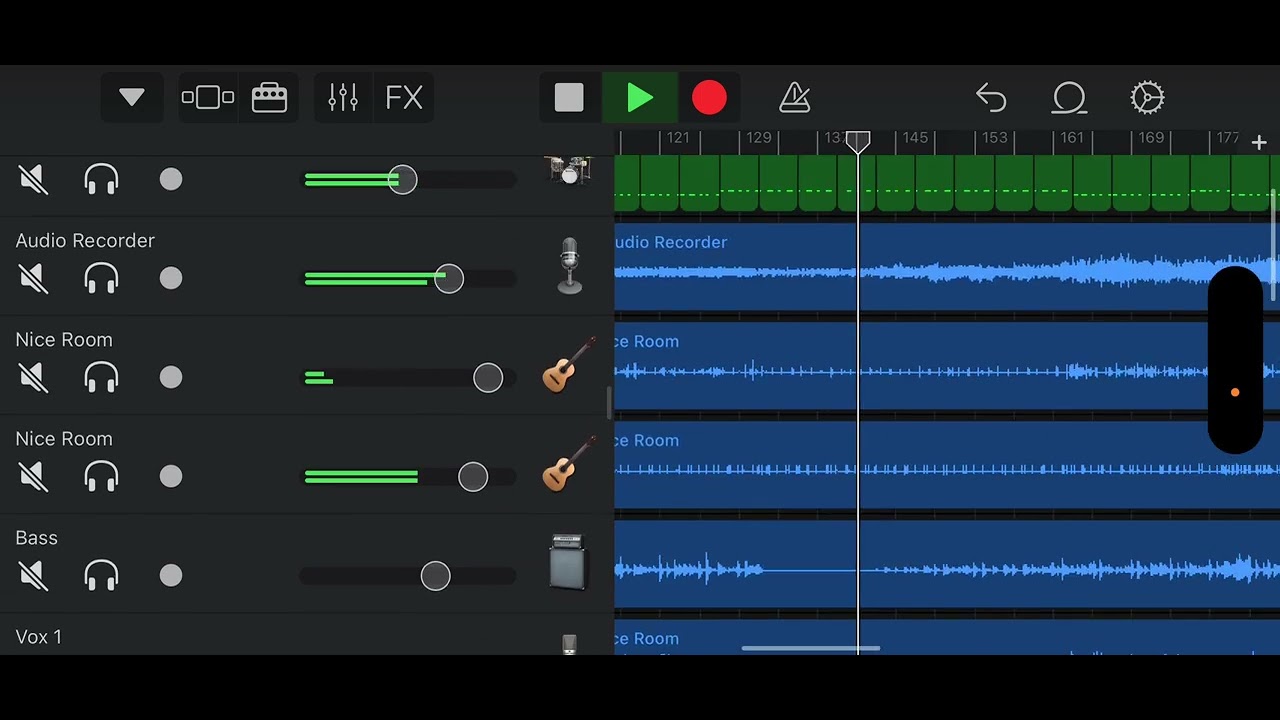Jump to bar 145 on the ruler
Screen dimensions: 1280x720
915,138
